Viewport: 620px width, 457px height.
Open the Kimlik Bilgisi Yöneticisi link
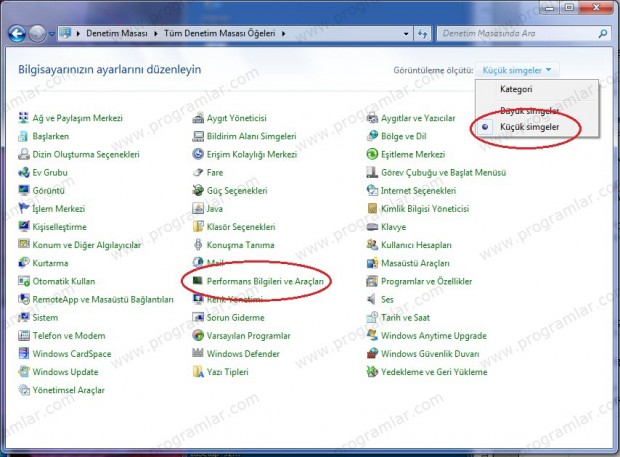425,209
